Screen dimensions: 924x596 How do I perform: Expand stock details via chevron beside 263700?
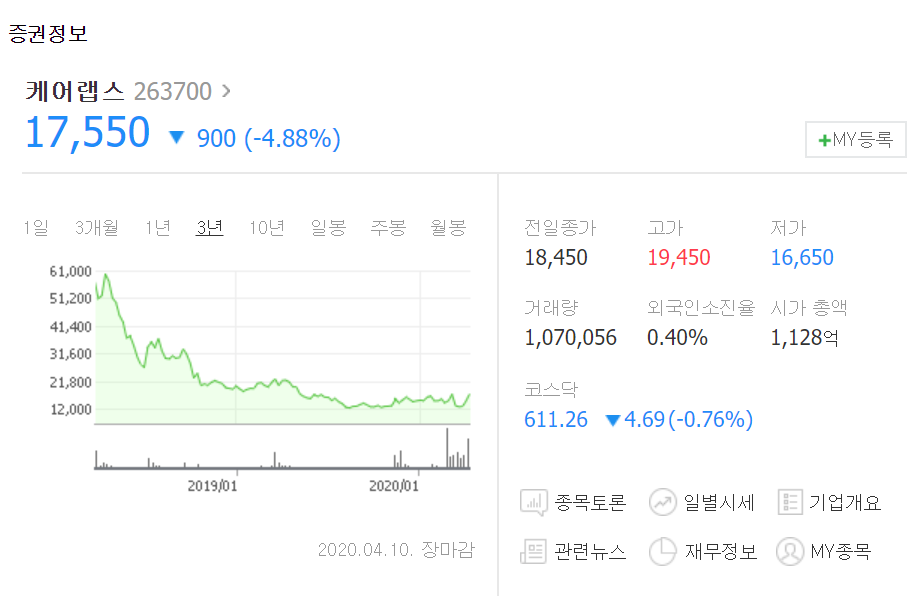(225, 89)
